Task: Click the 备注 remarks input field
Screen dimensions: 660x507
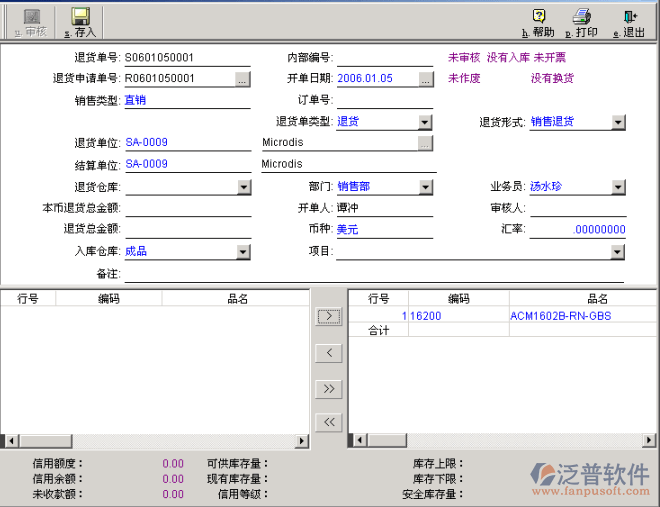Action: pyautogui.click(x=374, y=274)
